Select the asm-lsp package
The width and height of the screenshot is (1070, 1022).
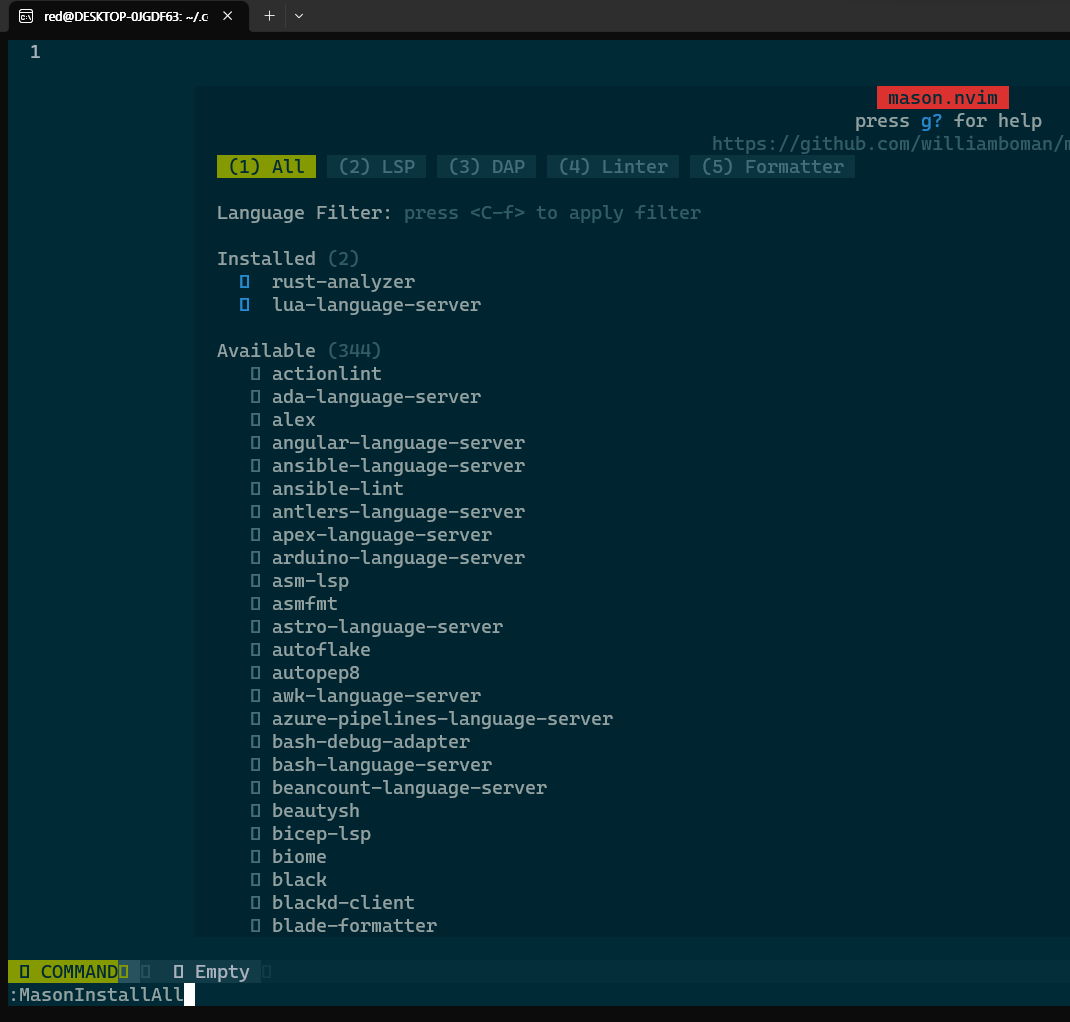310,581
